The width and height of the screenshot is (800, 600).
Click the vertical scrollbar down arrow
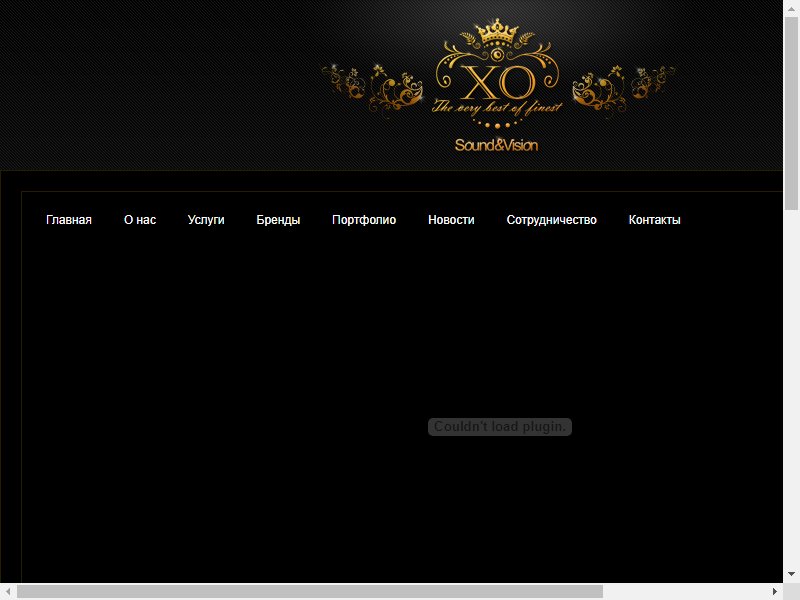pyautogui.click(x=791, y=574)
